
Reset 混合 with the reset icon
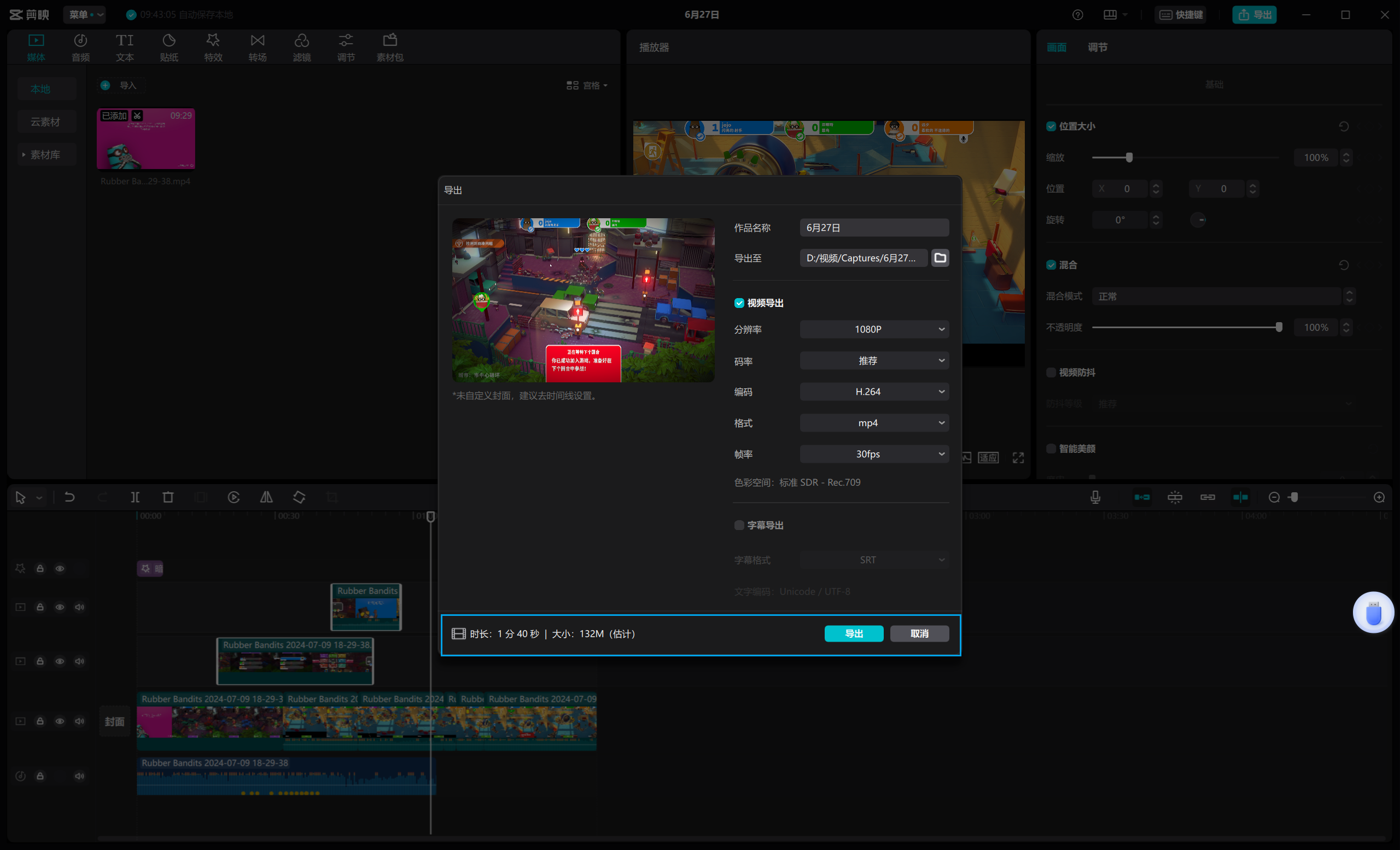pyautogui.click(x=1344, y=265)
